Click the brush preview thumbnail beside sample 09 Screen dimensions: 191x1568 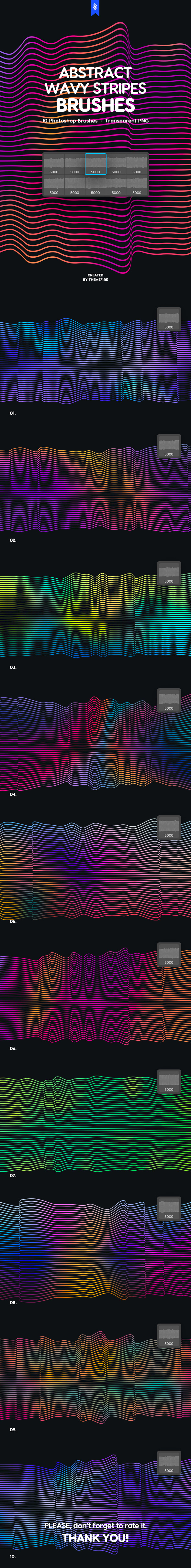pyautogui.click(x=169, y=1336)
